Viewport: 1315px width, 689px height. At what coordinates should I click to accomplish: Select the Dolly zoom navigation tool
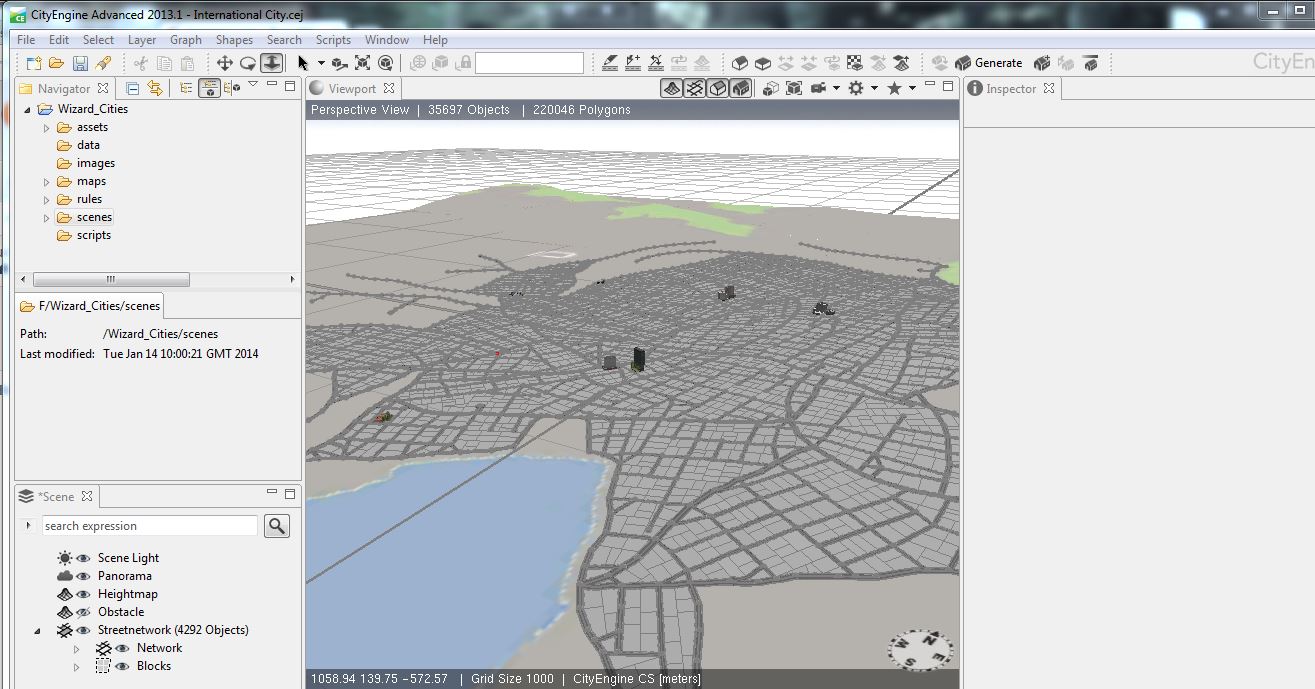click(271, 63)
